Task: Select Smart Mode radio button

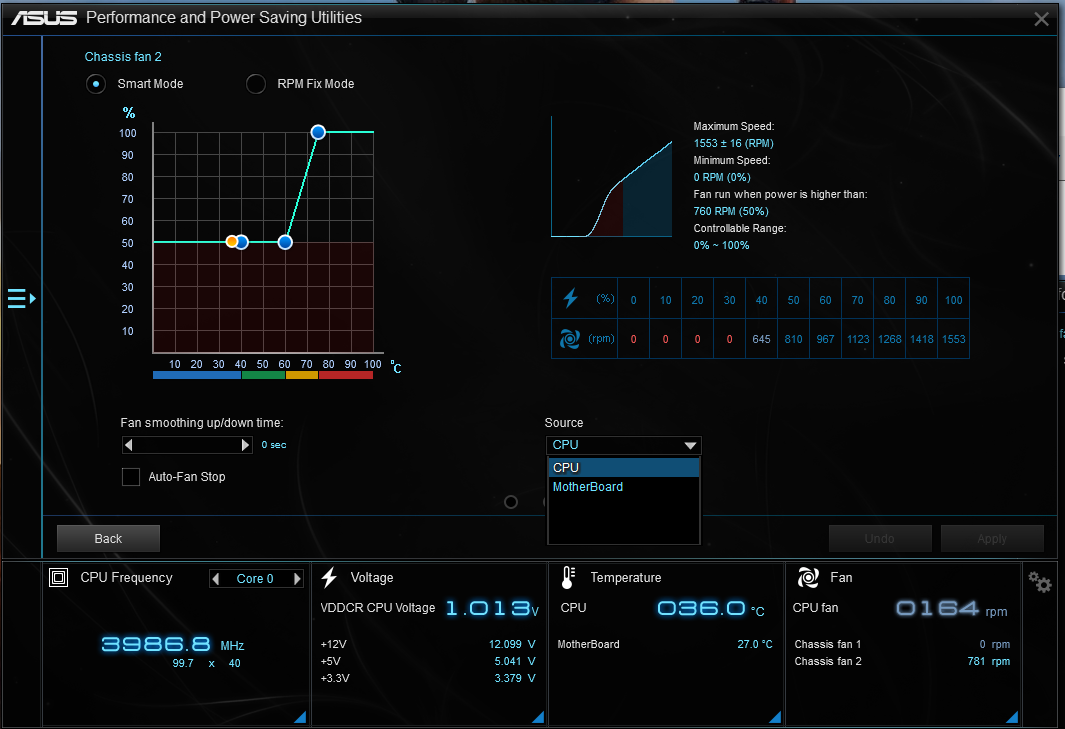Action: coord(96,84)
